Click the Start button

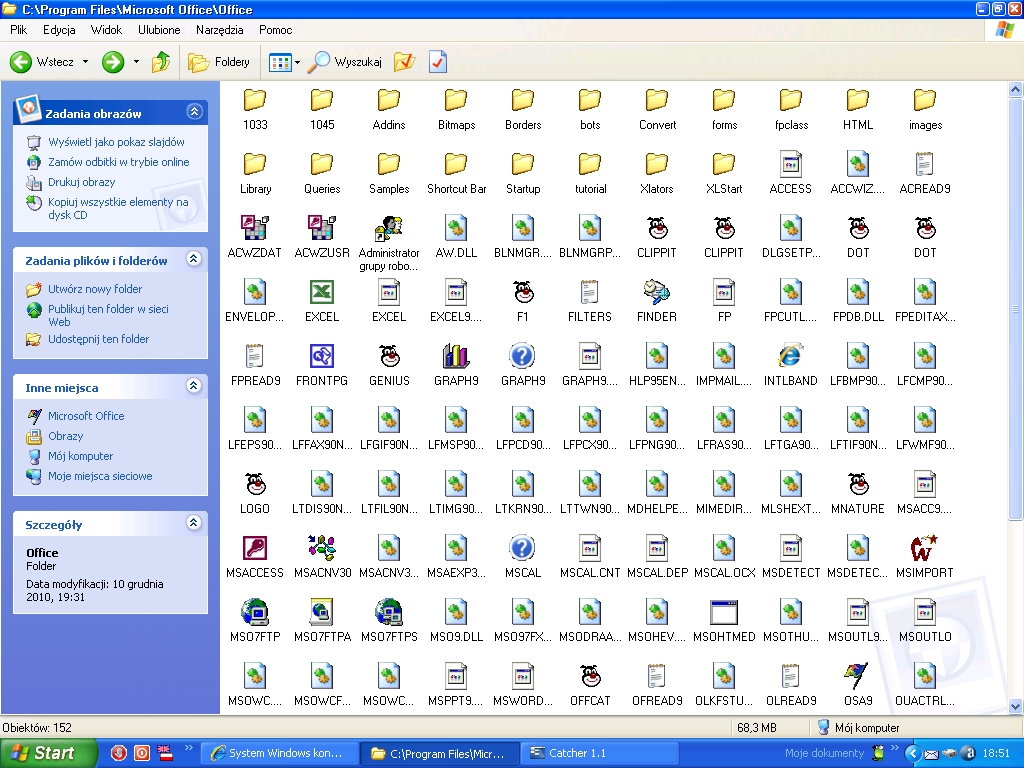(48, 754)
